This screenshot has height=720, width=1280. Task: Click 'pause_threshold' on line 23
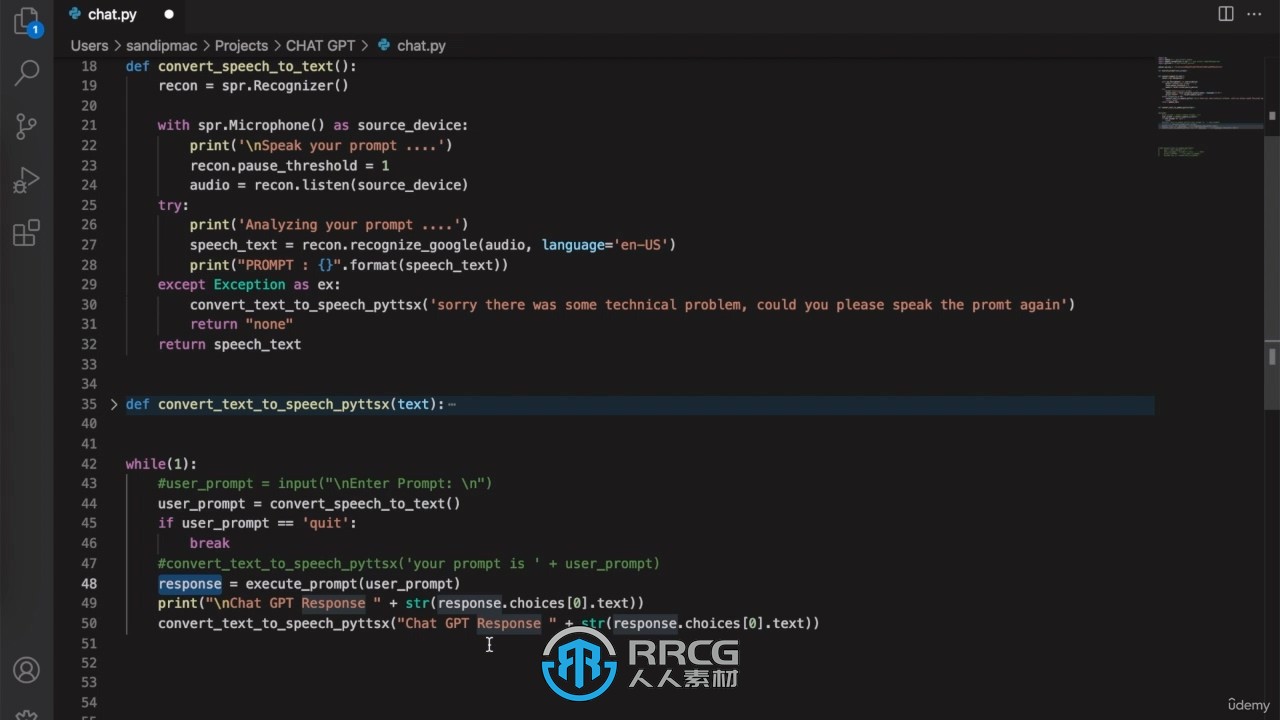(297, 165)
